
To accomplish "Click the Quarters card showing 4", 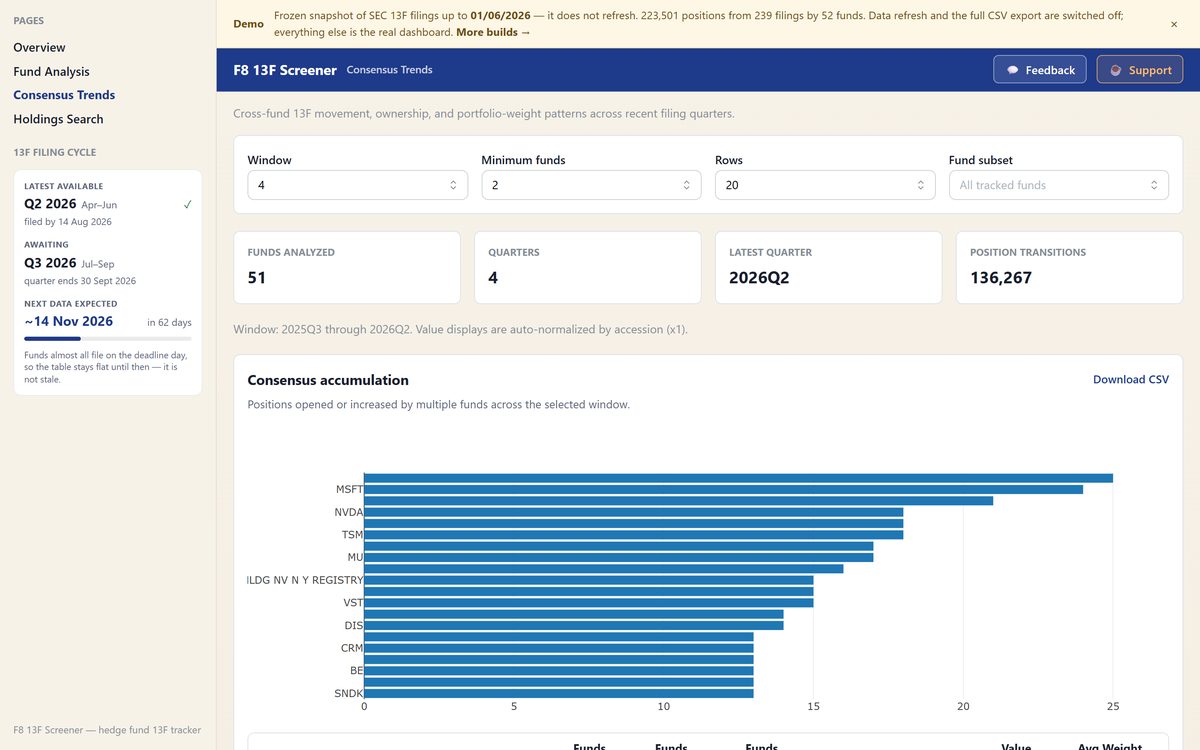I will [588, 268].
